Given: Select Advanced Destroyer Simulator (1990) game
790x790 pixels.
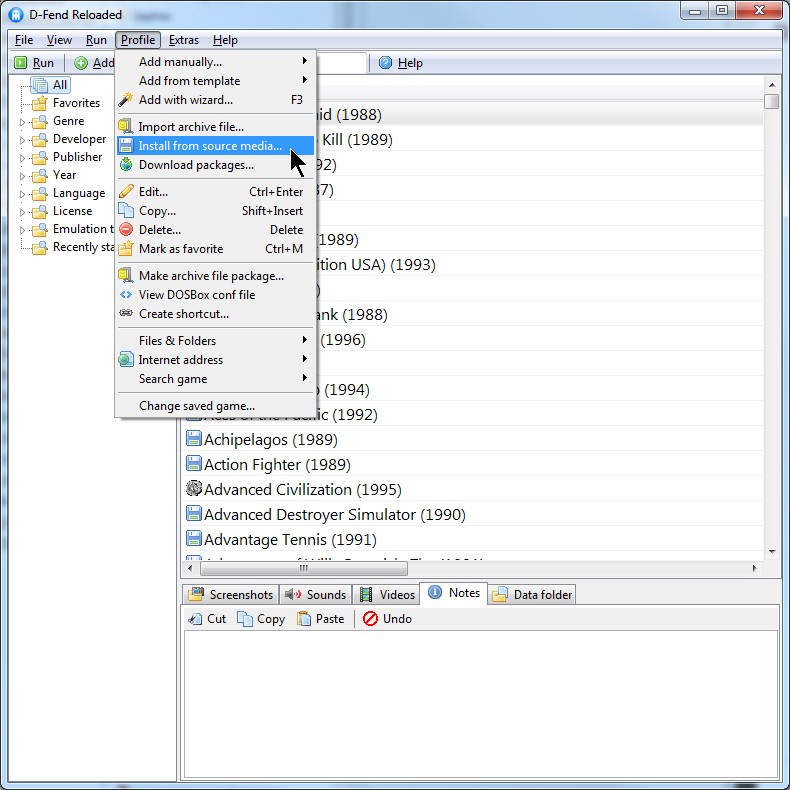Looking at the screenshot, I should point(335,514).
